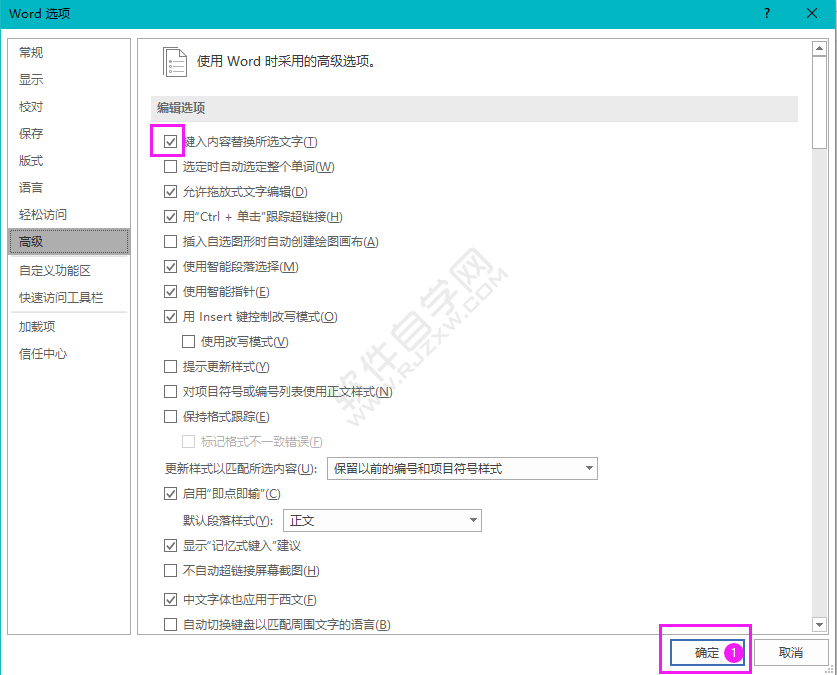Check 不自动超链接屏幕截图
The width and height of the screenshot is (837, 675).
point(170,570)
